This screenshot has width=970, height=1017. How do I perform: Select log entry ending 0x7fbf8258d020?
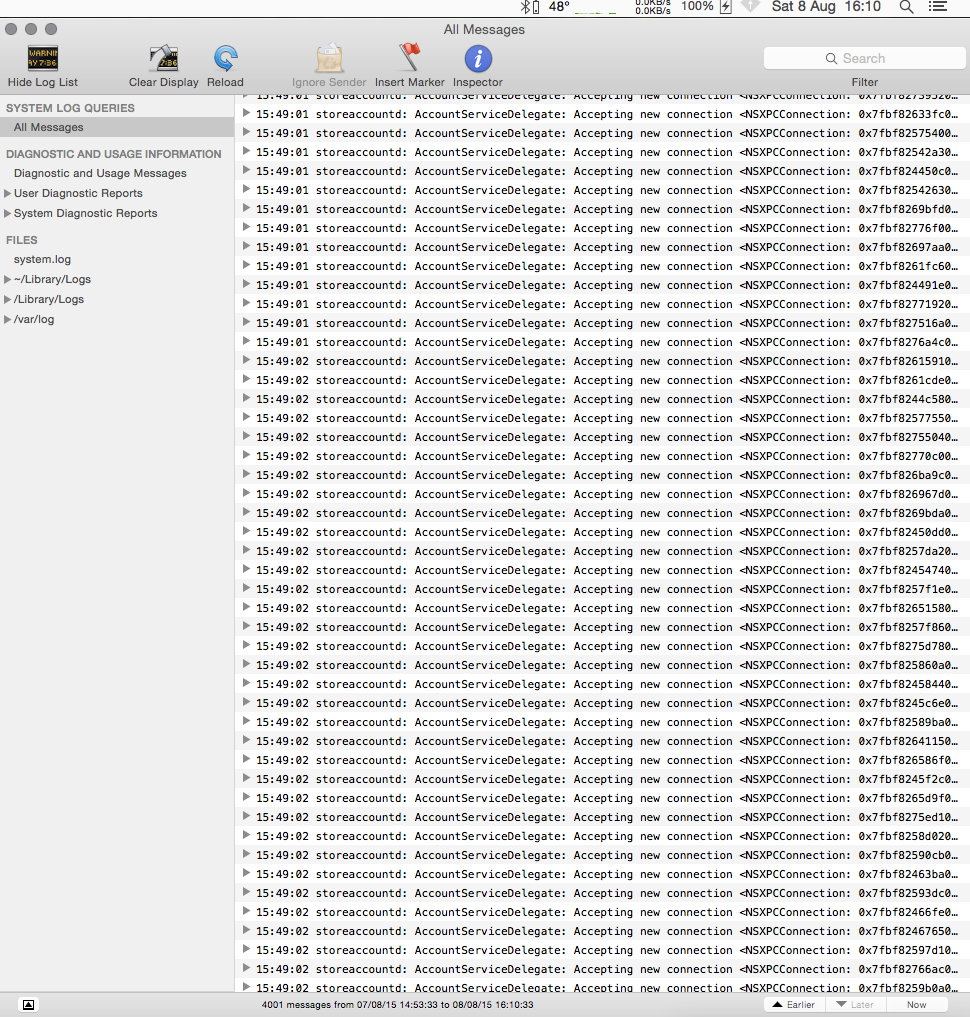click(x=602, y=836)
